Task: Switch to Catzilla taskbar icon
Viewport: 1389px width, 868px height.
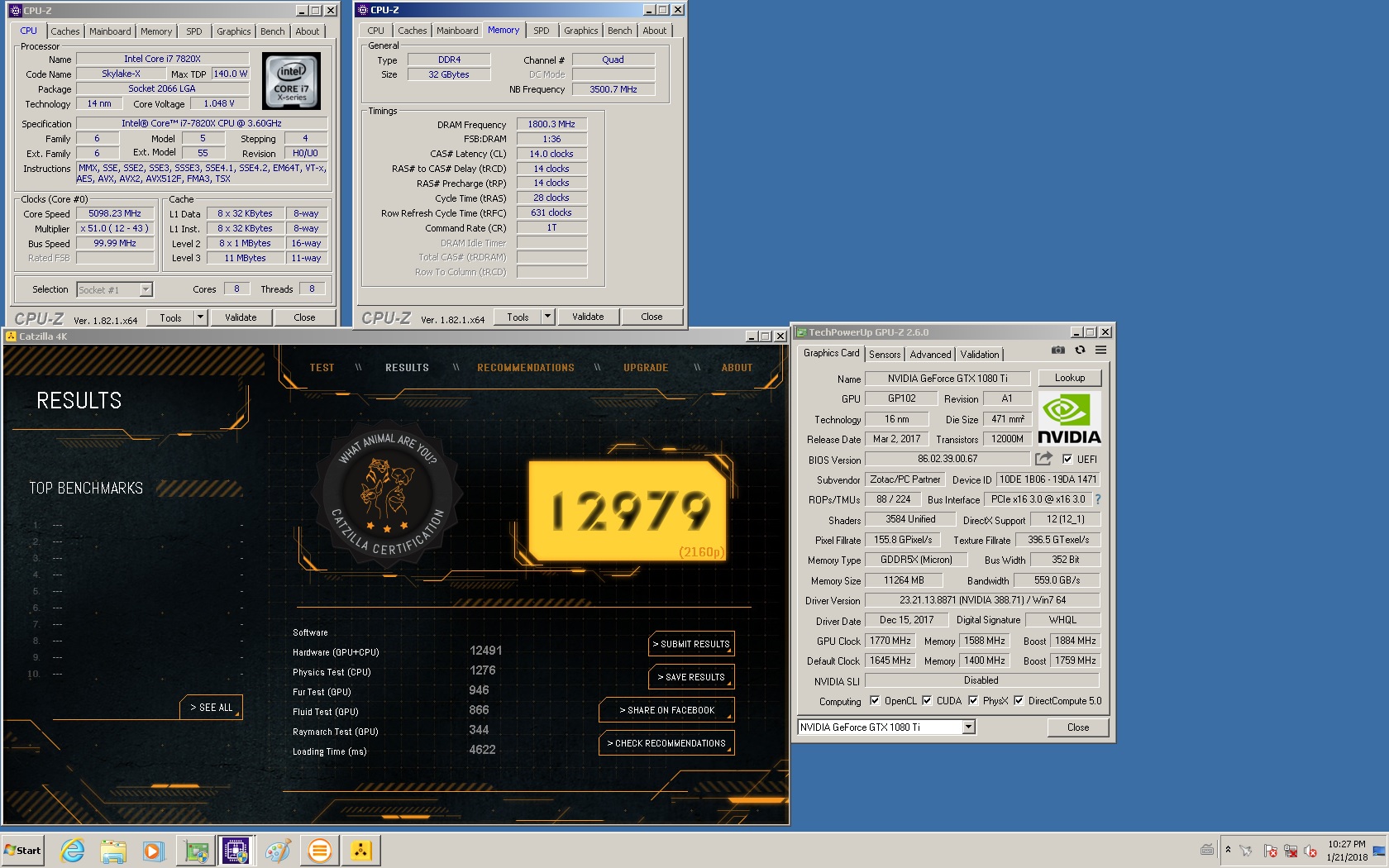Action: (x=361, y=850)
